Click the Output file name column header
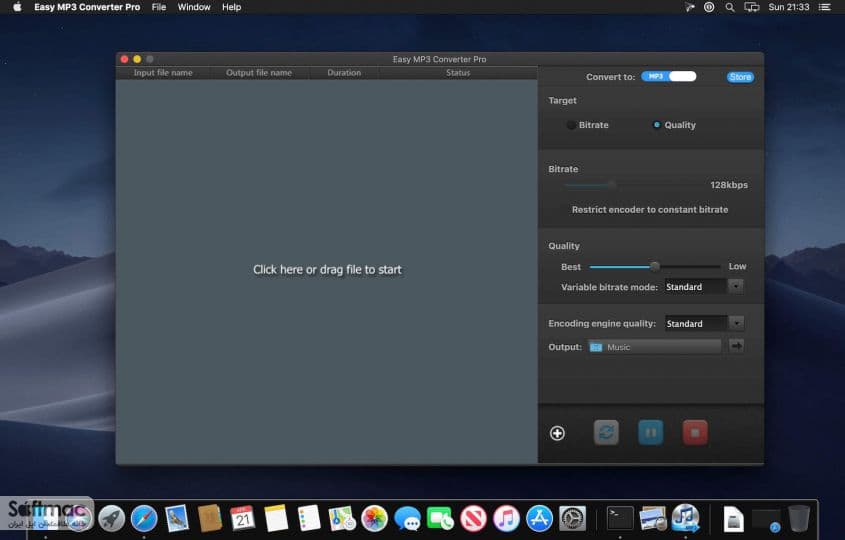845x540 pixels. pos(259,73)
